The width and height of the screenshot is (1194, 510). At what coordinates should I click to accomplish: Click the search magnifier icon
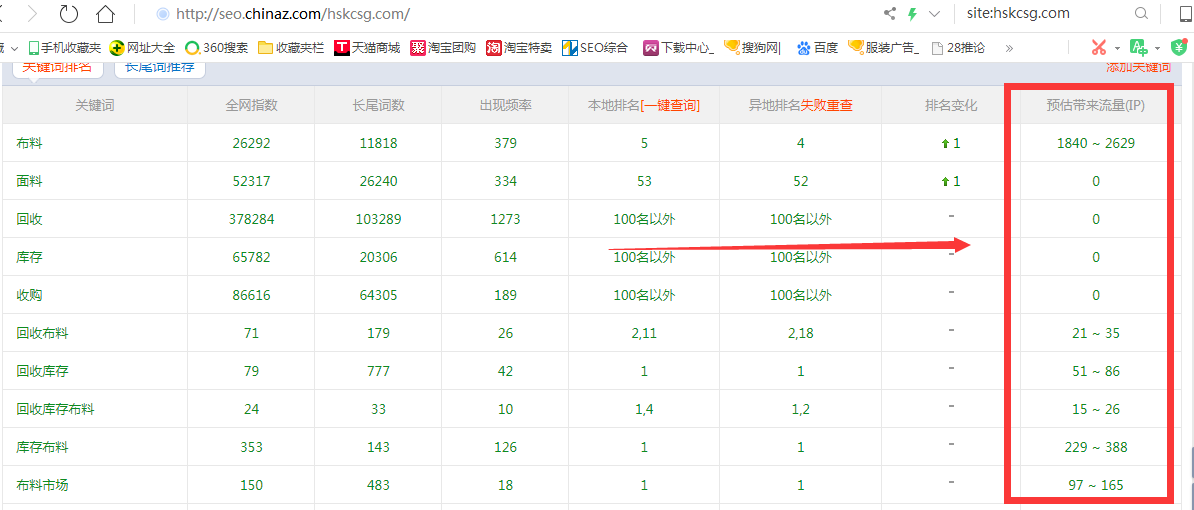[1141, 14]
